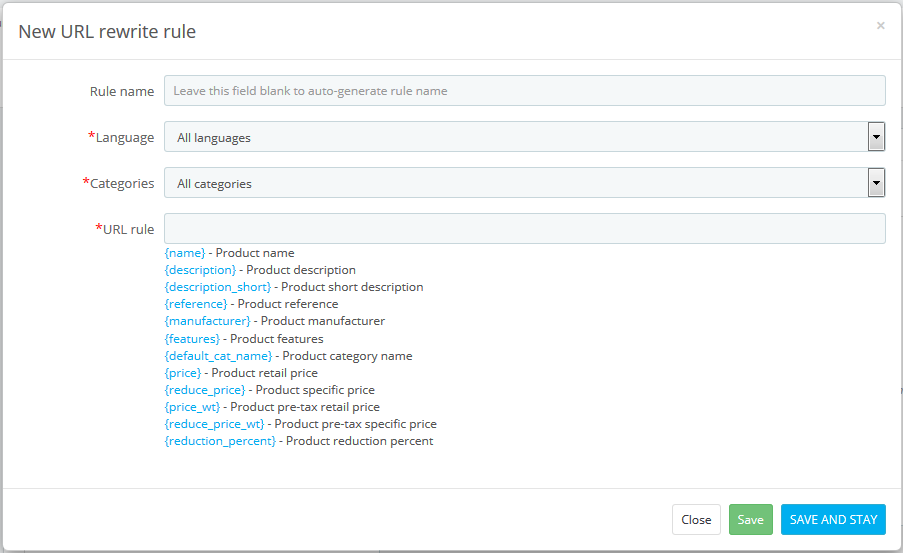This screenshot has height=553, width=903.
Task: Click the Rule name input field
Action: click(524, 91)
